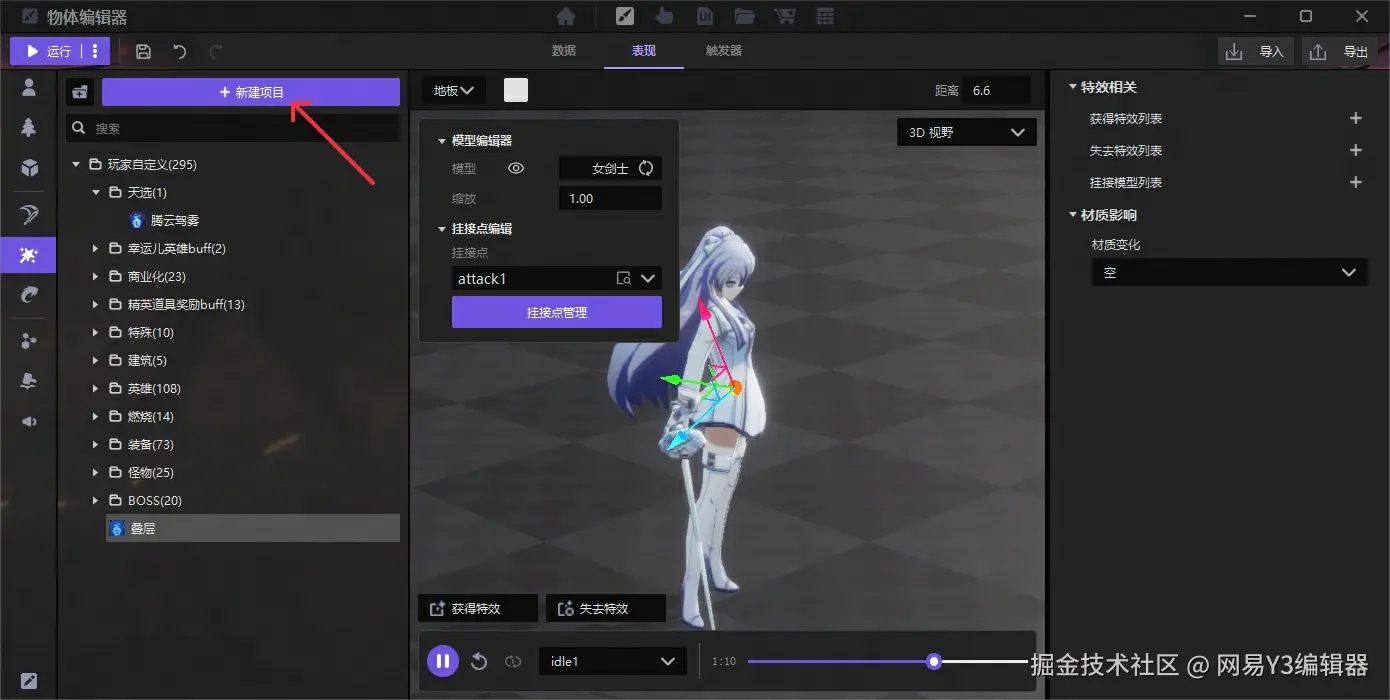Open the 3D 视野 view dropdown
This screenshot has width=1390, height=700.
[x=967, y=132]
